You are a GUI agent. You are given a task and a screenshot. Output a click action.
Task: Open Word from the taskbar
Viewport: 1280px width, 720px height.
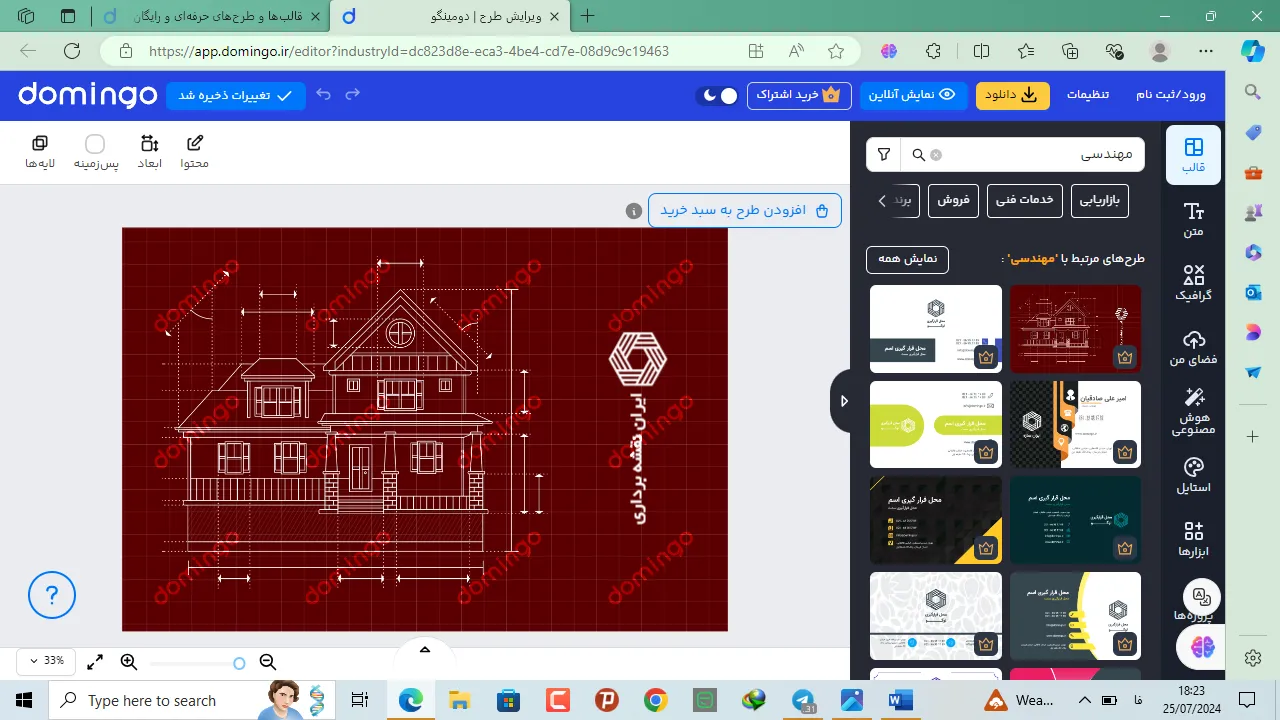(x=900, y=700)
